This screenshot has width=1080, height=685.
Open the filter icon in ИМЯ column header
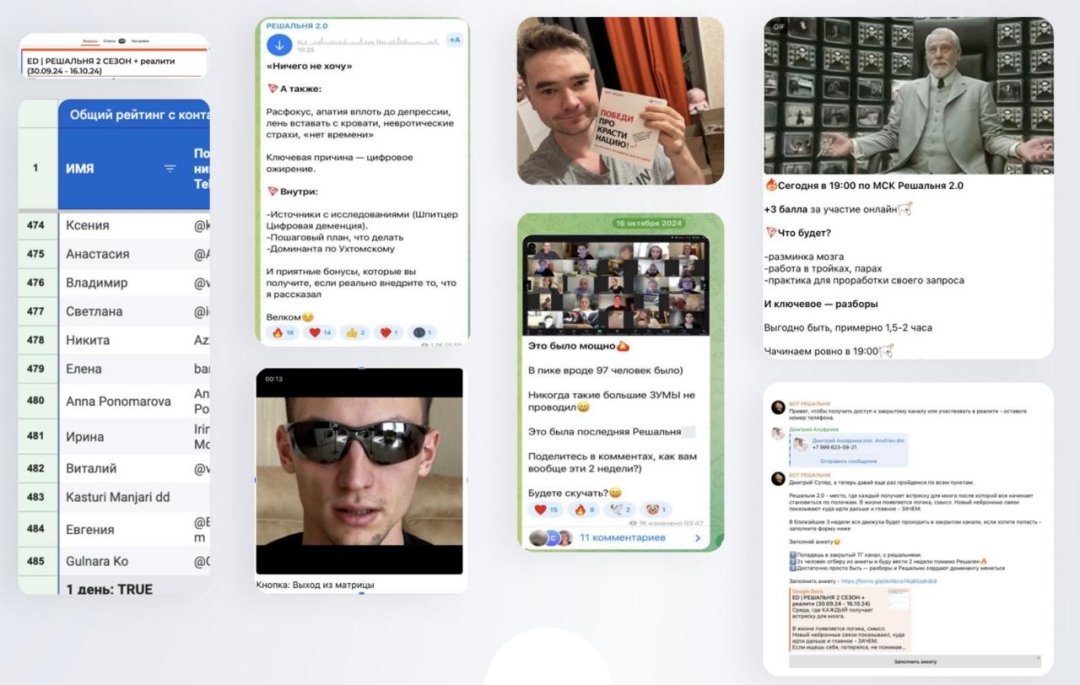tap(169, 169)
